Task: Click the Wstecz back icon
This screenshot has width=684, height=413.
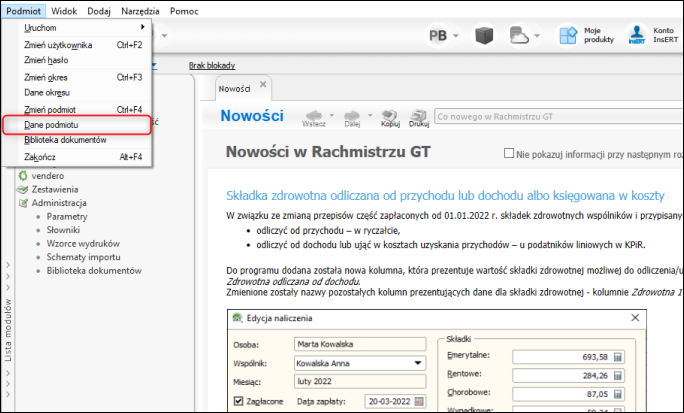Action: click(314, 118)
